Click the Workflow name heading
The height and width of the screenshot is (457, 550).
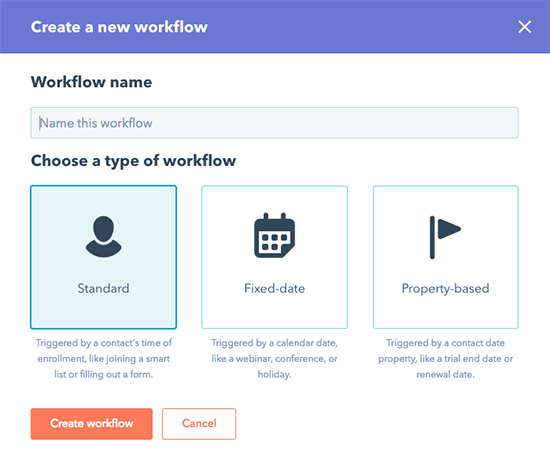point(91,82)
